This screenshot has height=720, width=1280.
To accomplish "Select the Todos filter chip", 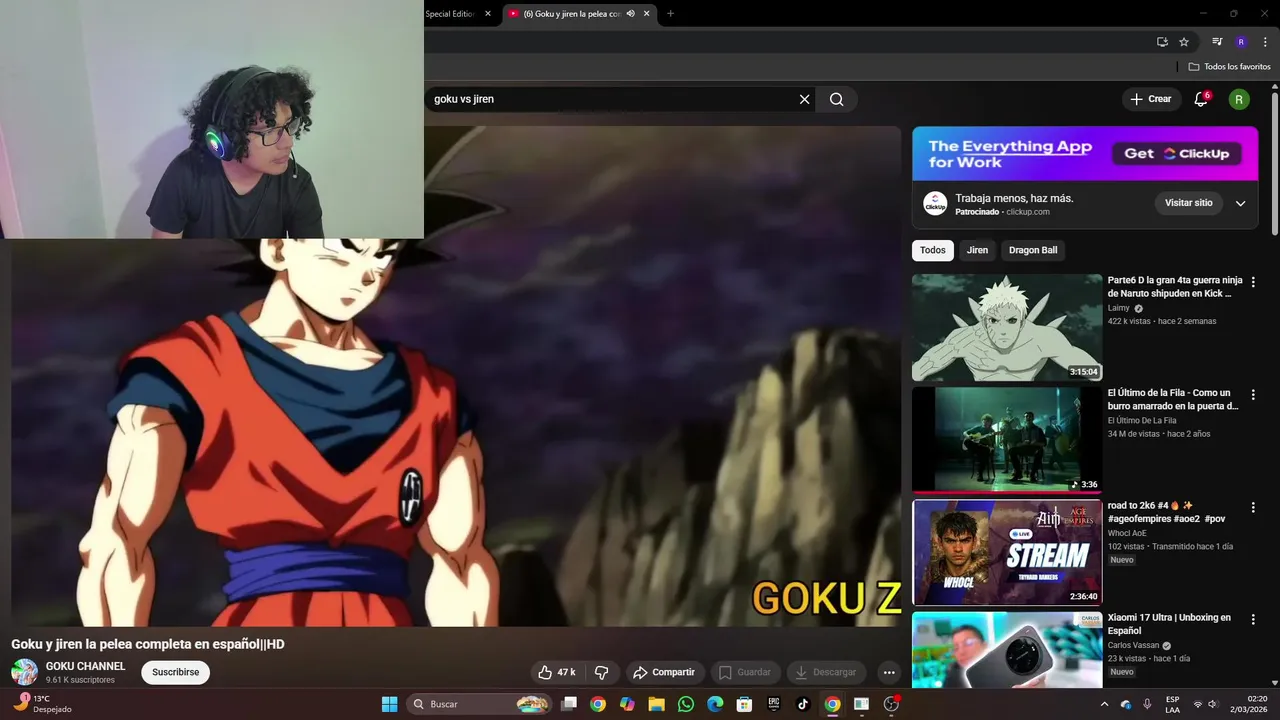I will tap(932, 250).
